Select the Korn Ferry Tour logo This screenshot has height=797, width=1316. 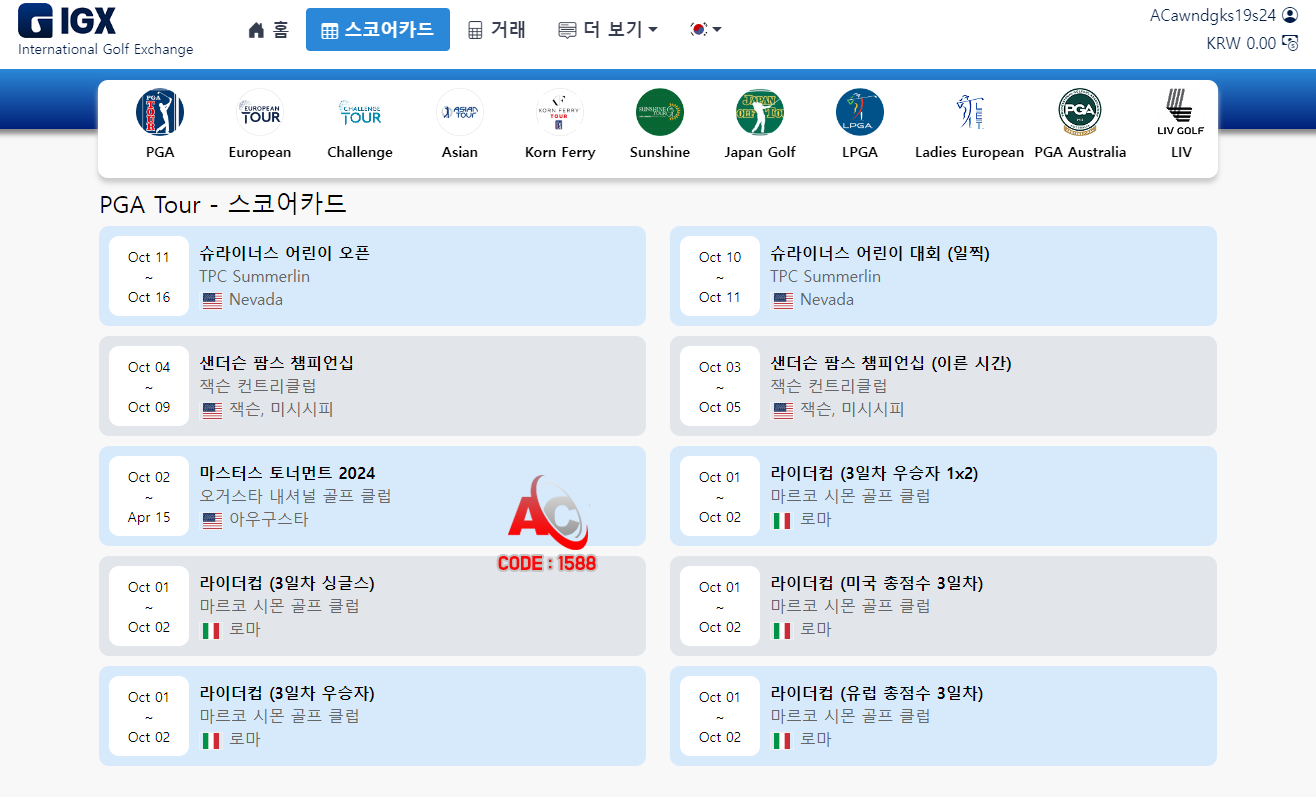560,112
